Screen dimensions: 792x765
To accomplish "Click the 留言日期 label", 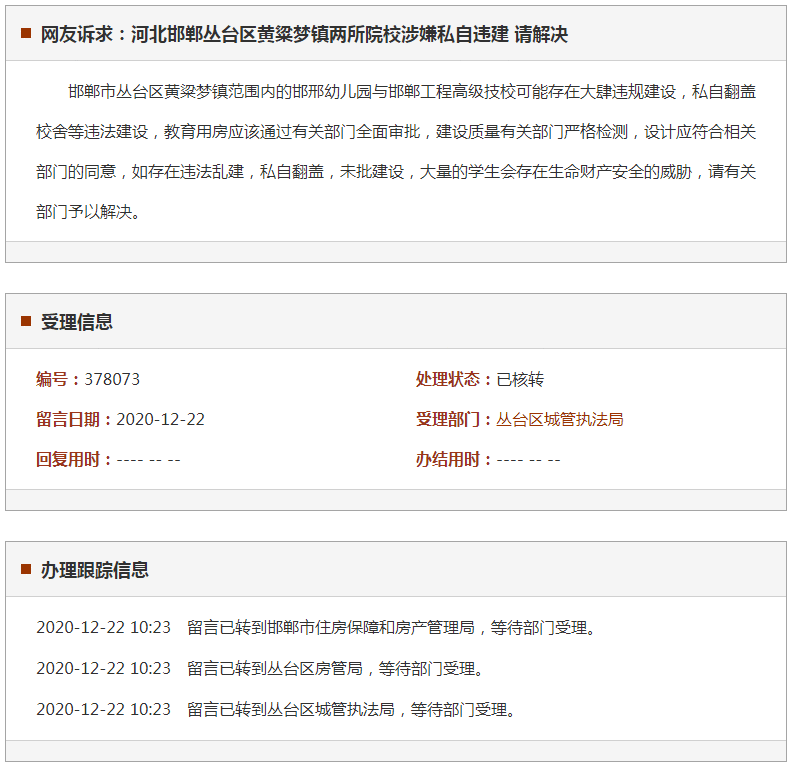I will (x=74, y=420).
